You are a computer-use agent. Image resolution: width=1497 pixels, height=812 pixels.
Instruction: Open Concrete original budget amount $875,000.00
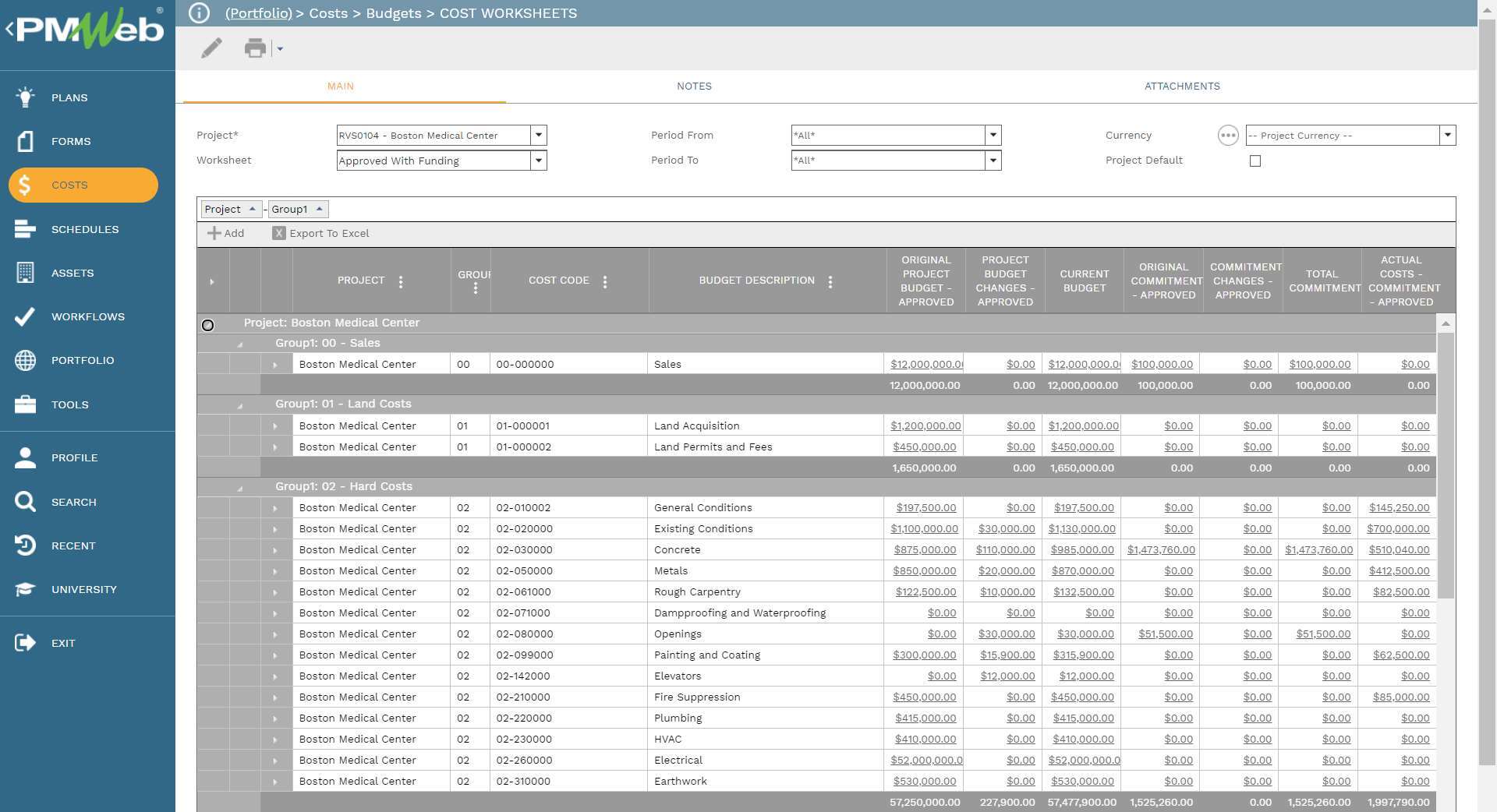click(x=925, y=550)
